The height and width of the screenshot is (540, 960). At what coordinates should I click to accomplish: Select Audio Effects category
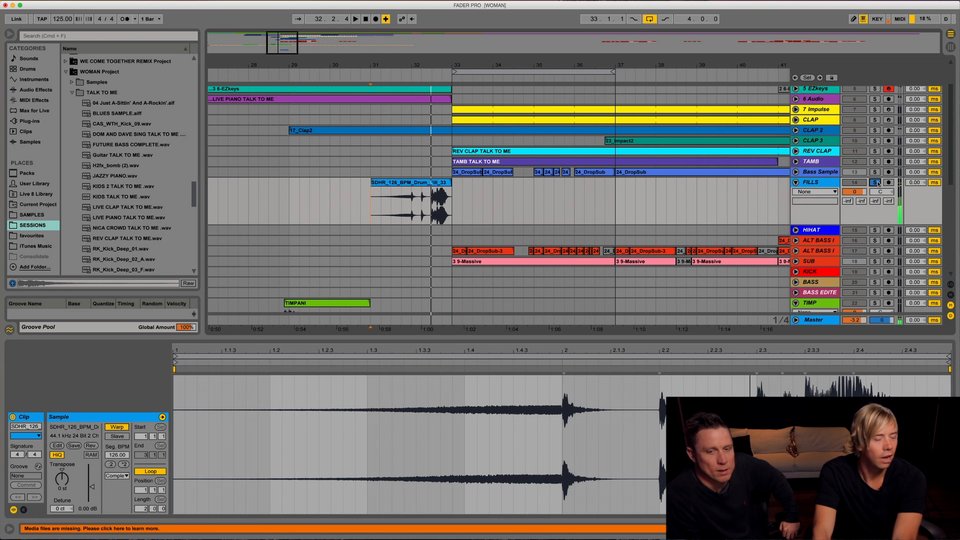35,89
